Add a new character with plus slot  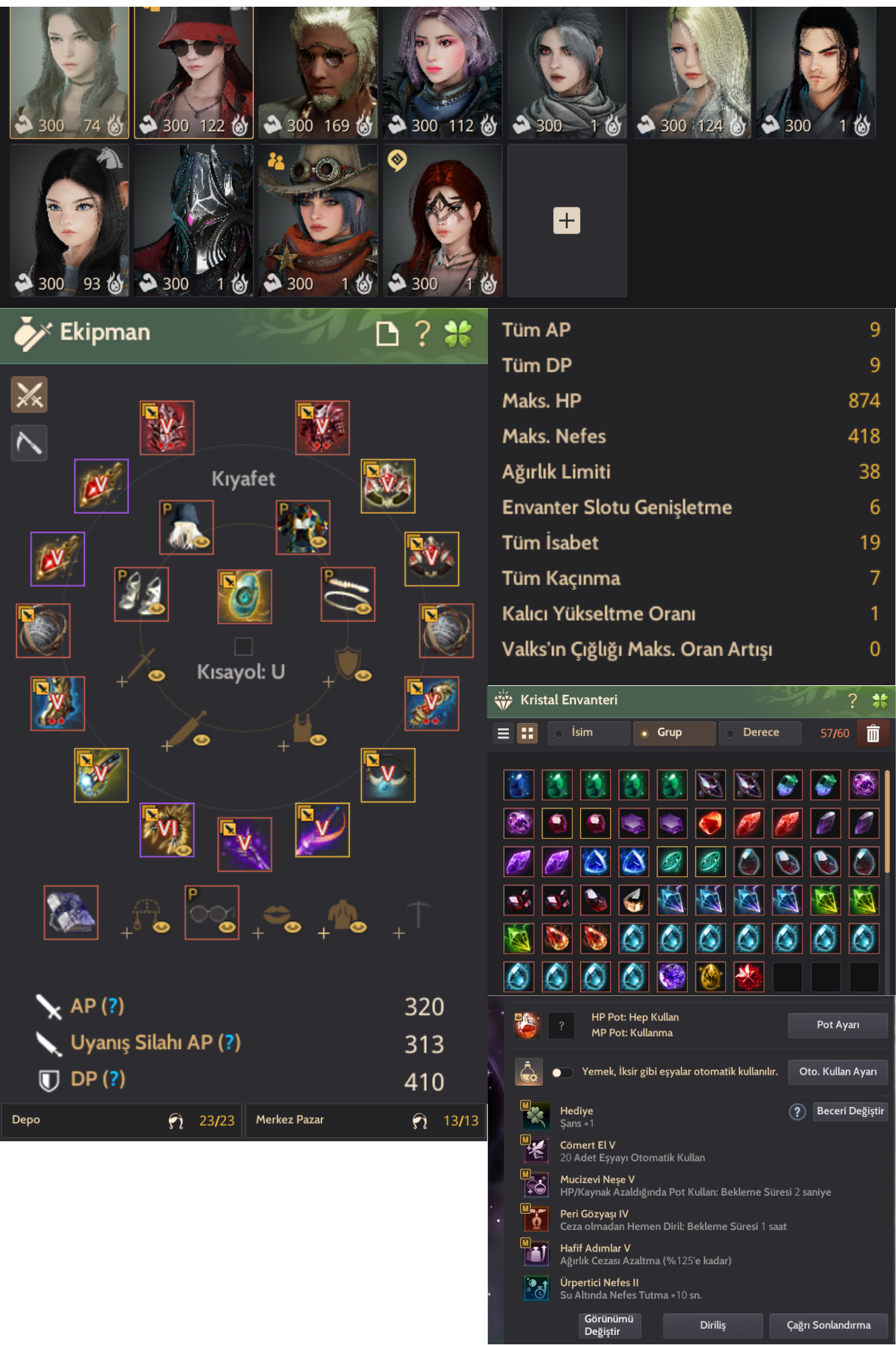[x=567, y=221]
